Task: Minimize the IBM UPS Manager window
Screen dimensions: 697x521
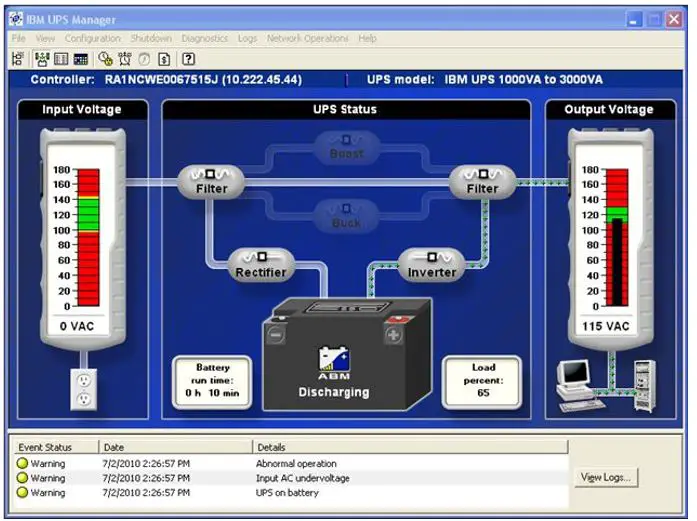Action: [x=634, y=20]
